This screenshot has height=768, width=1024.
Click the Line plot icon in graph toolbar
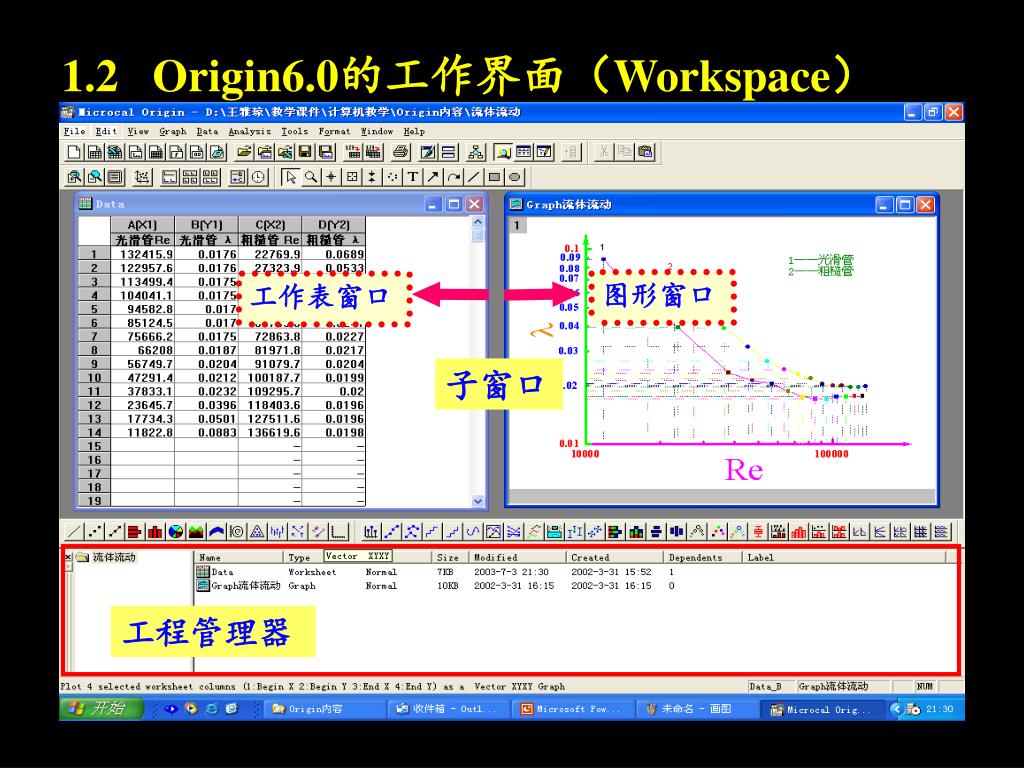pyautogui.click(x=74, y=532)
